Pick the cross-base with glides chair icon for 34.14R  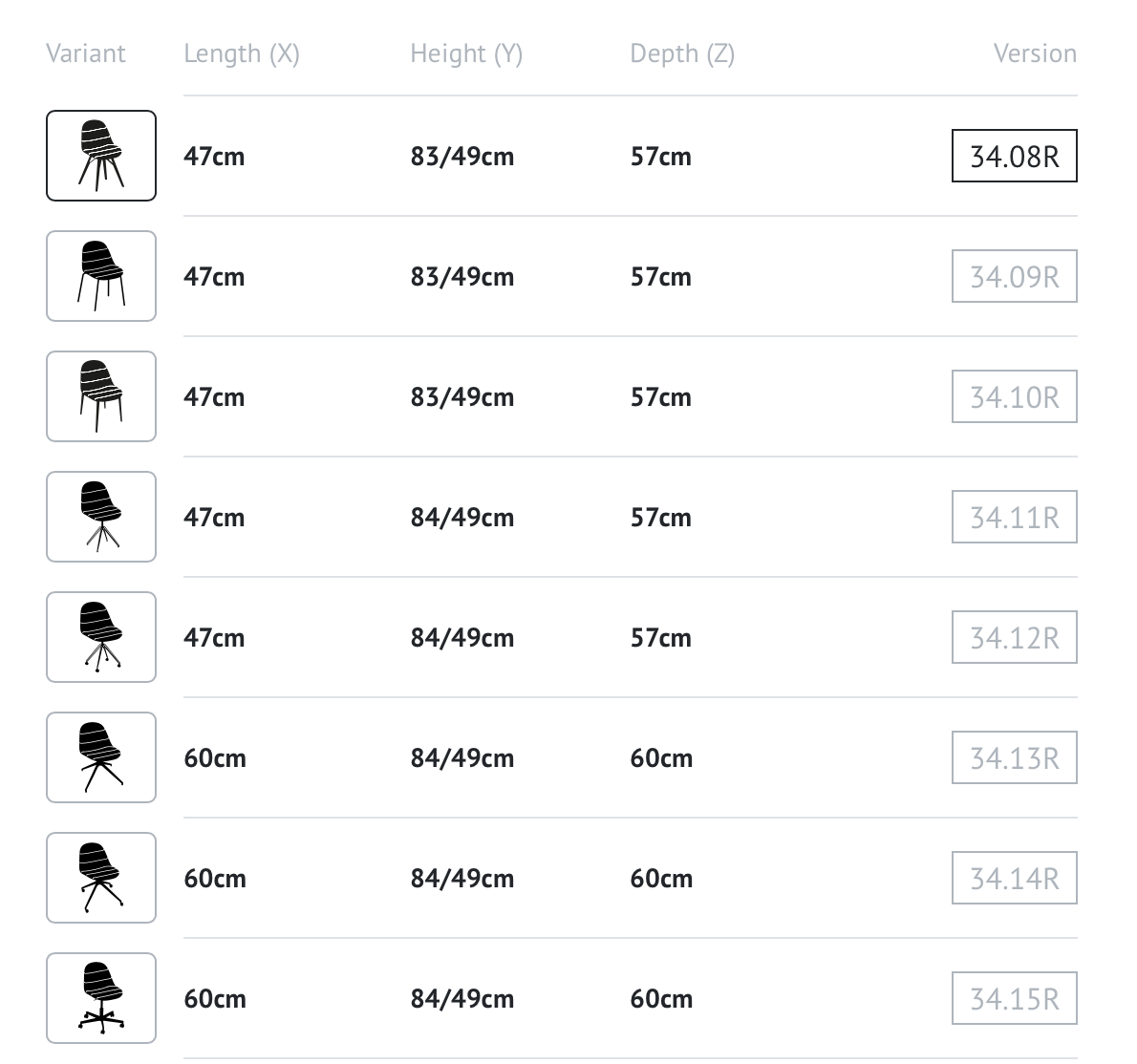click(100, 878)
